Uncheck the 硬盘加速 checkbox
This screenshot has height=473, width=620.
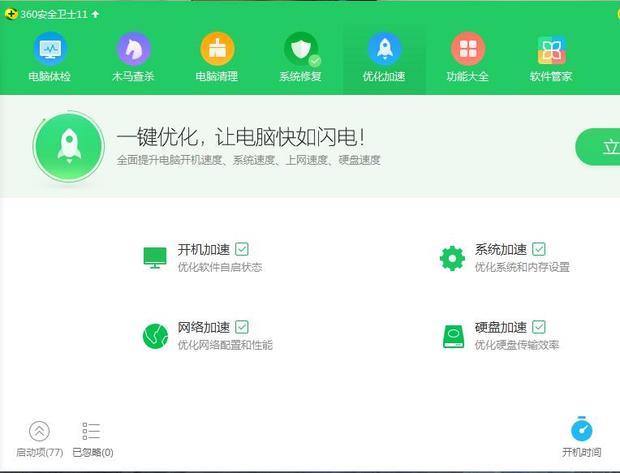[x=539, y=327]
